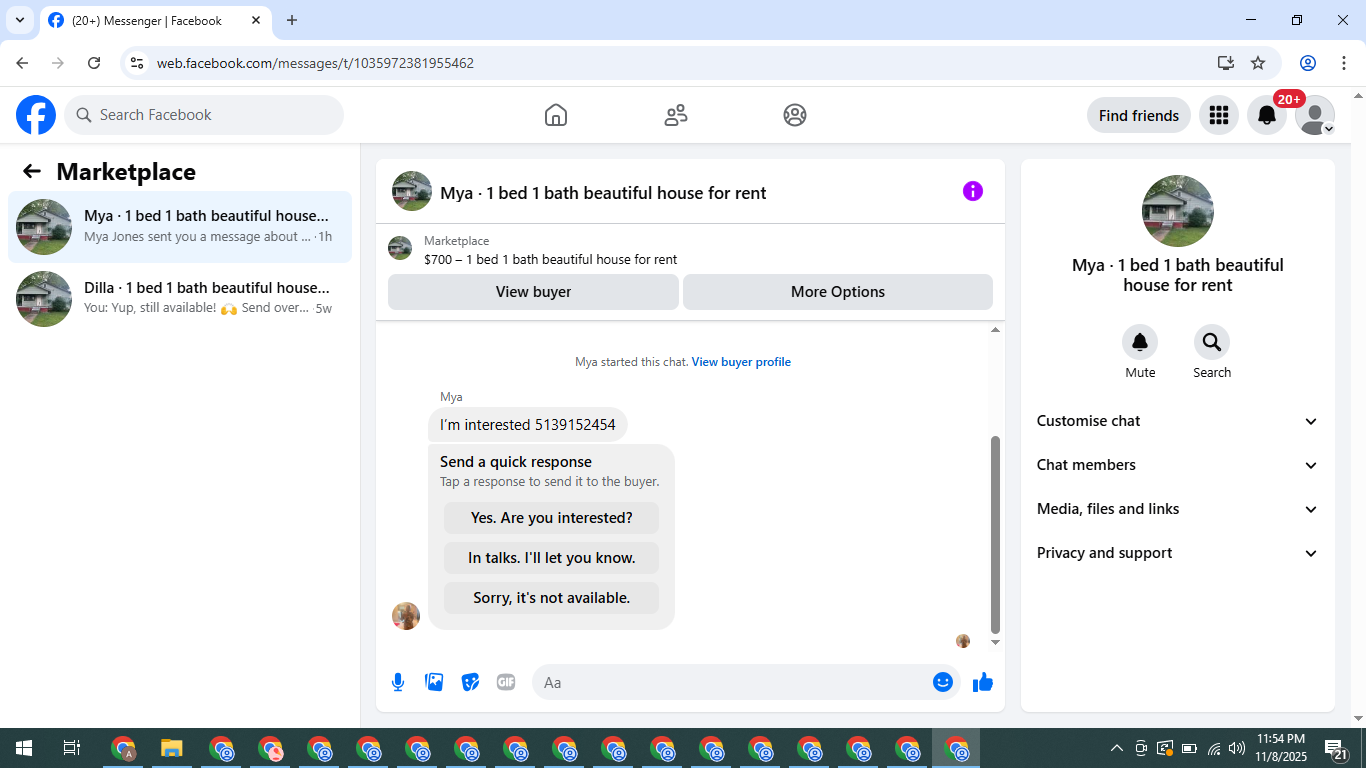Click message 'I'm interested 5139152454'
Image resolution: width=1366 pixels, height=768 pixels.
pos(528,425)
